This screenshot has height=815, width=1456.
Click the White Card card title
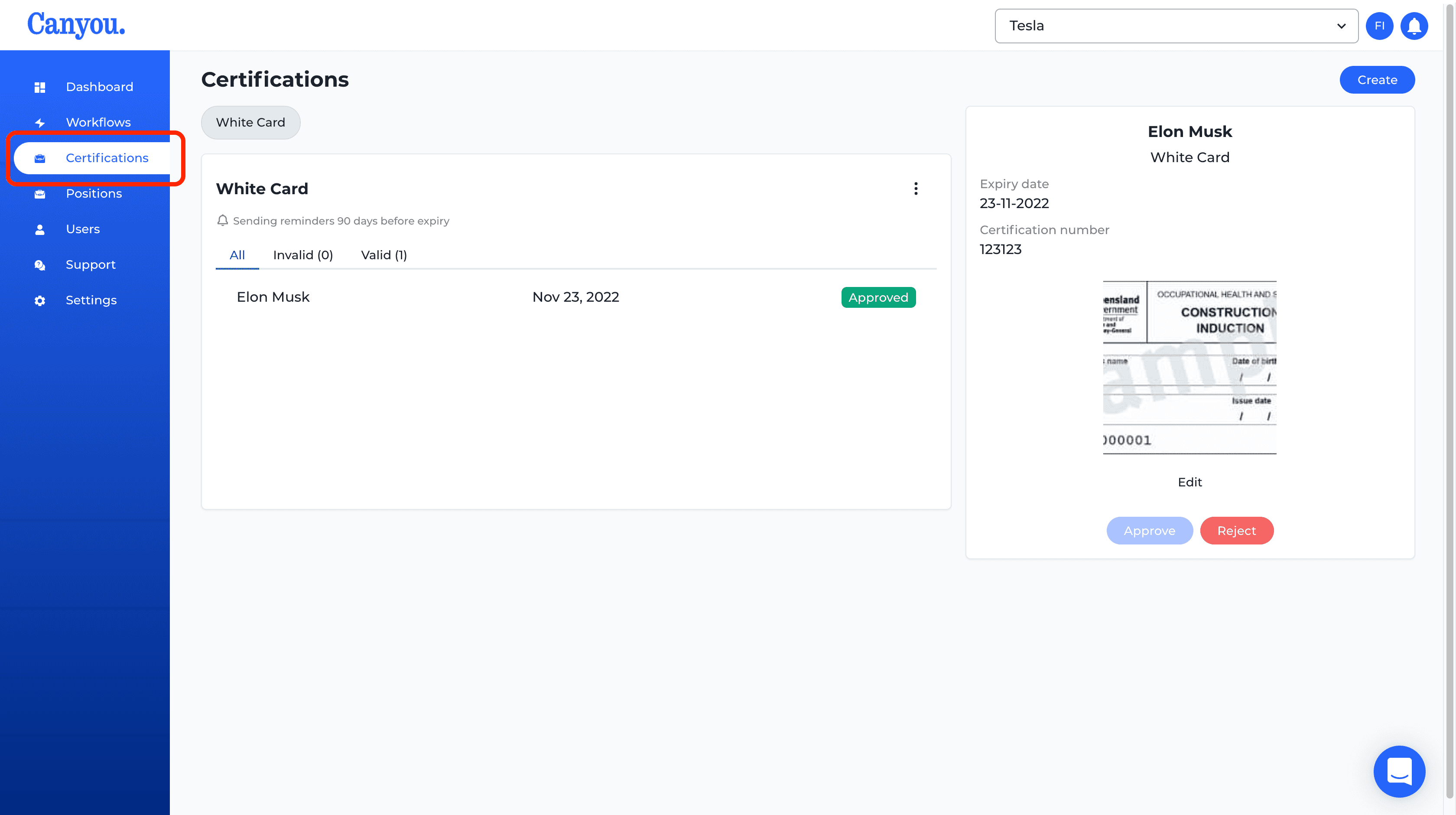click(x=262, y=189)
